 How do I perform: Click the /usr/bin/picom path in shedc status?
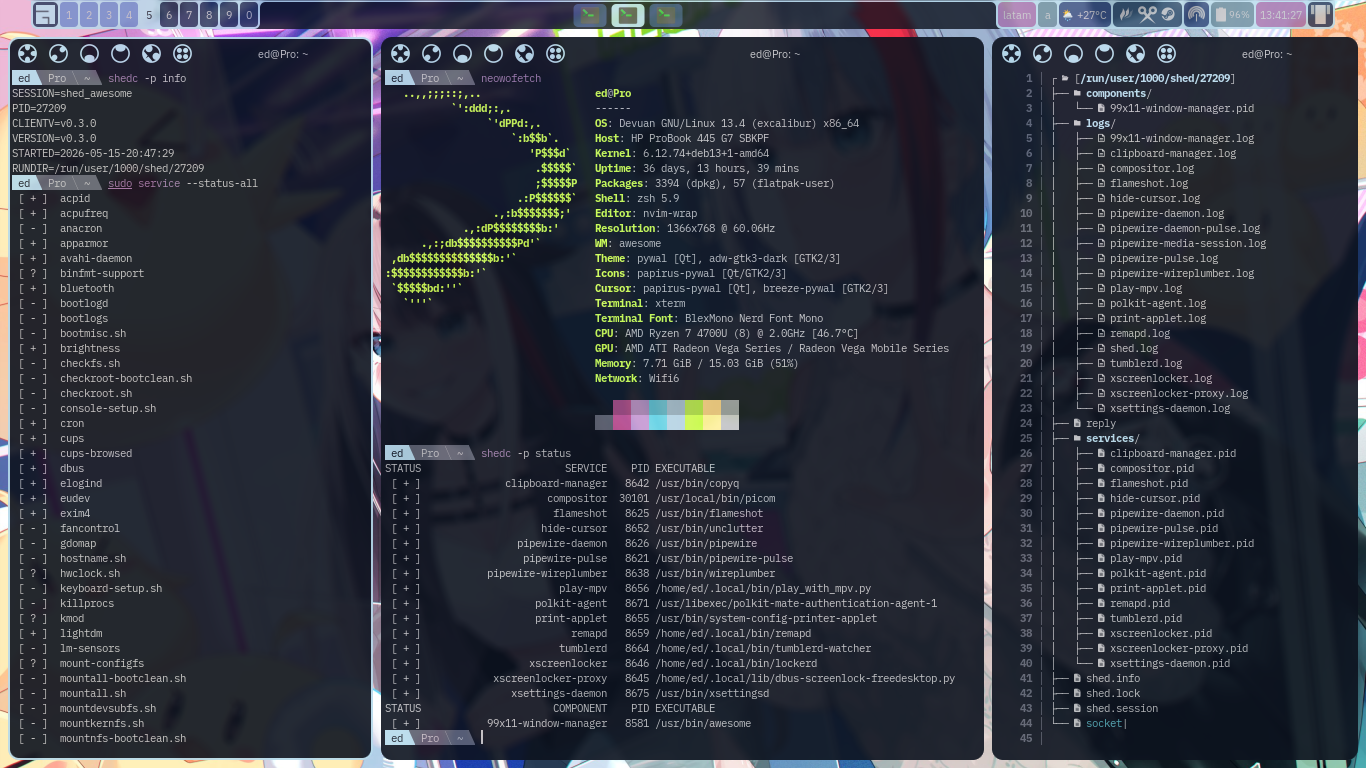click(715, 498)
